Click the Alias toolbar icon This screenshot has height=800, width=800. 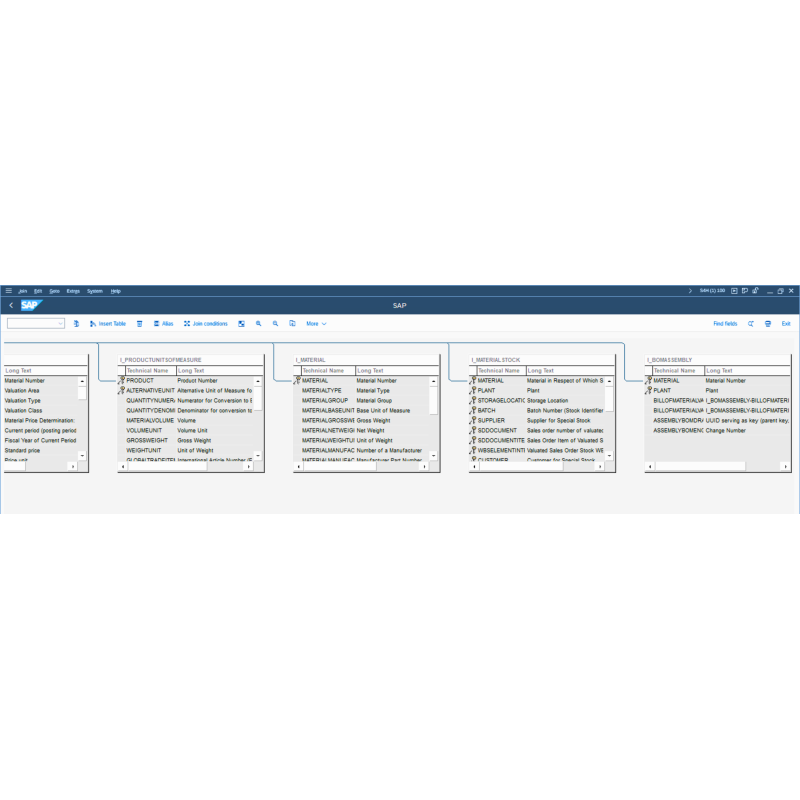[x=163, y=323]
